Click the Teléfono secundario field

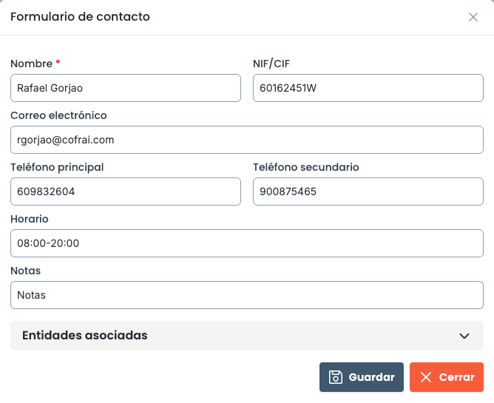[368, 191]
